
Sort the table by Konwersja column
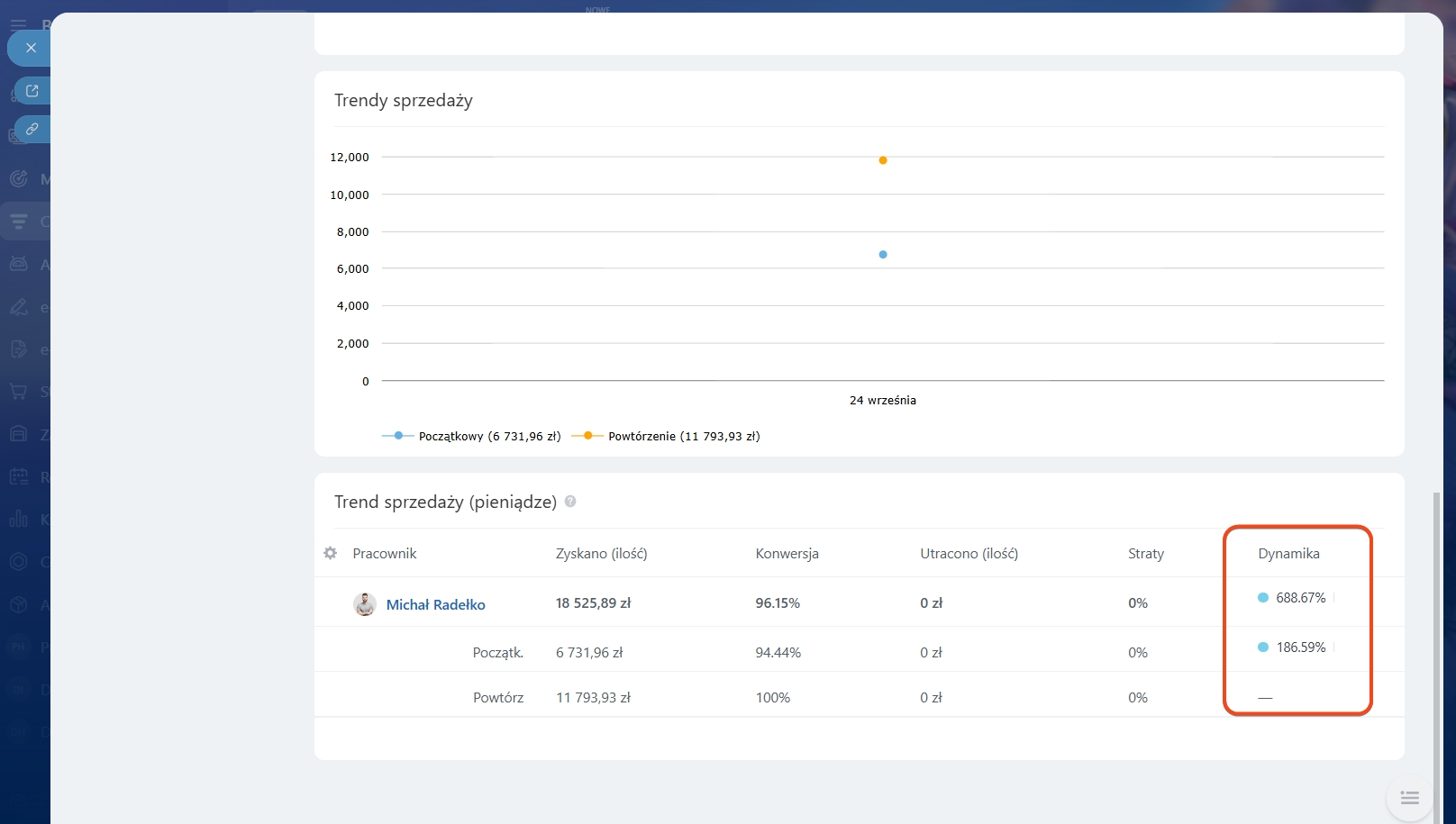[787, 553]
